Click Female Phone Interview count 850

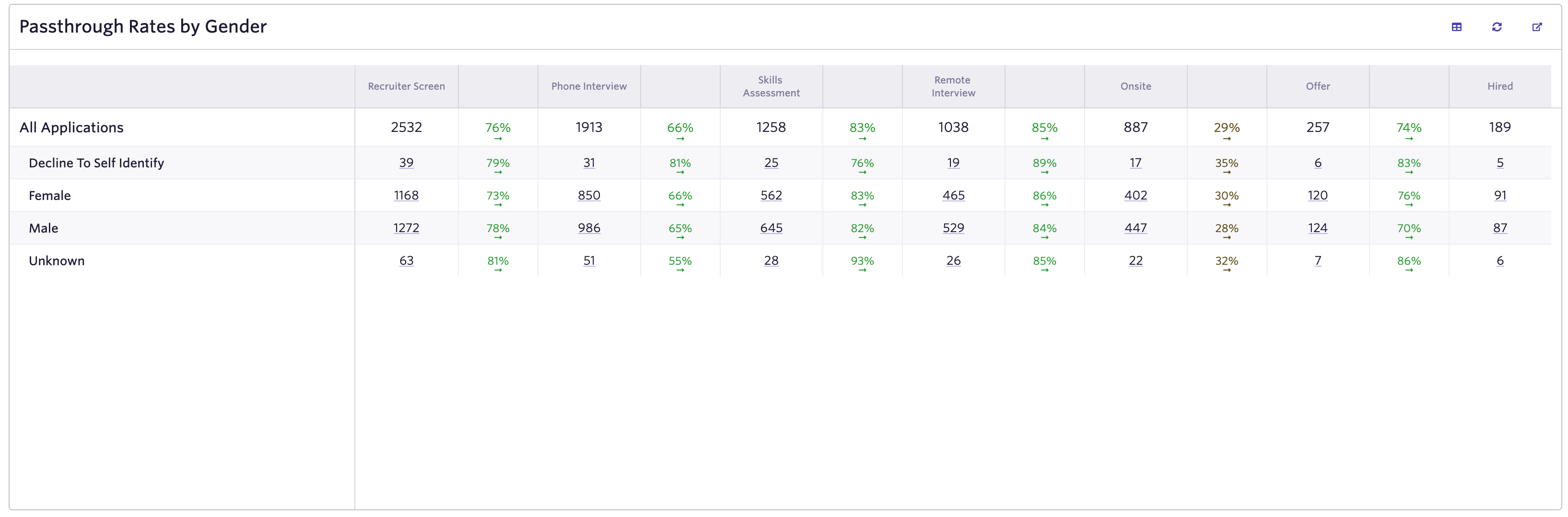pyautogui.click(x=589, y=196)
